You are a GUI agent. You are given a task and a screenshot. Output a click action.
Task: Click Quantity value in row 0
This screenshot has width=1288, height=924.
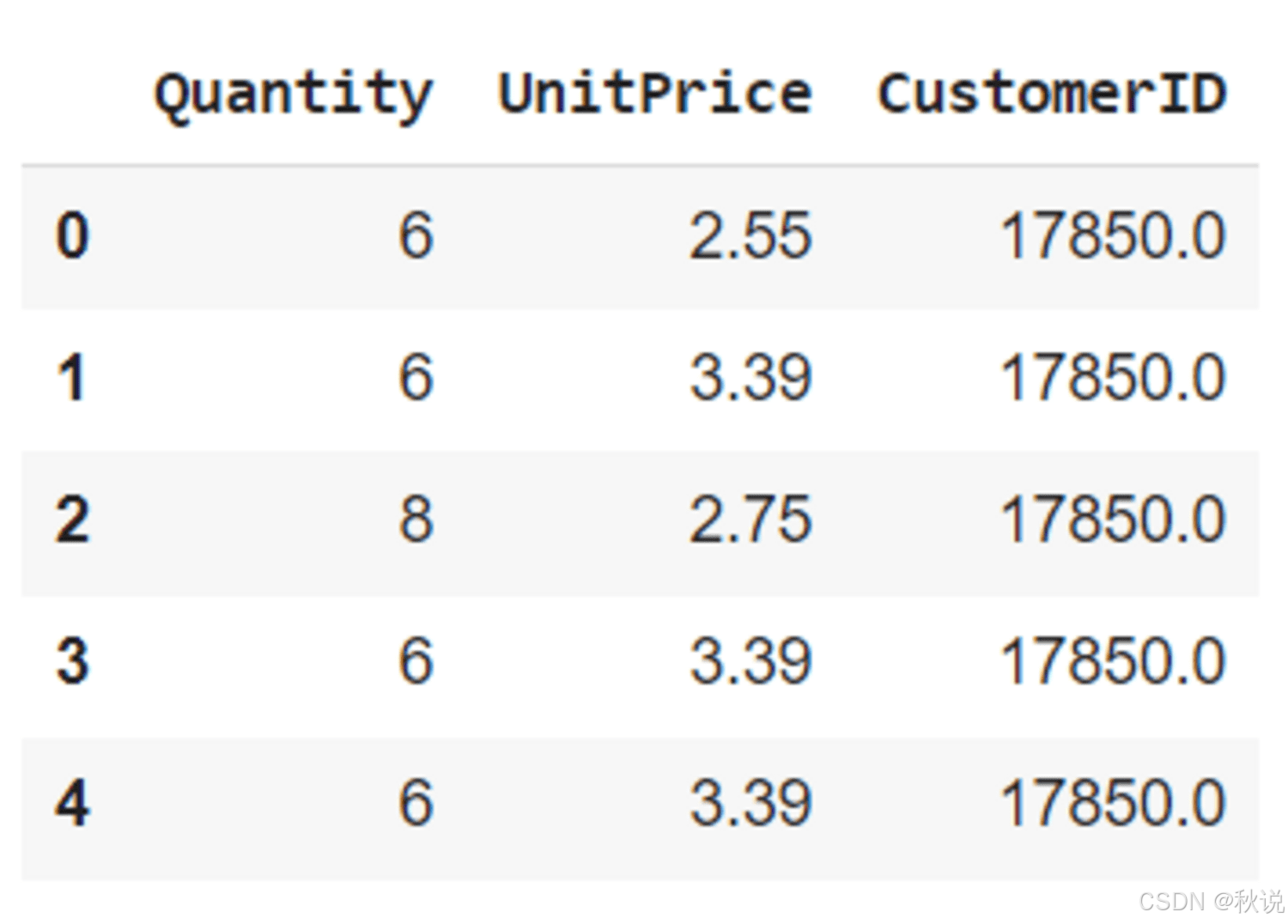click(416, 235)
